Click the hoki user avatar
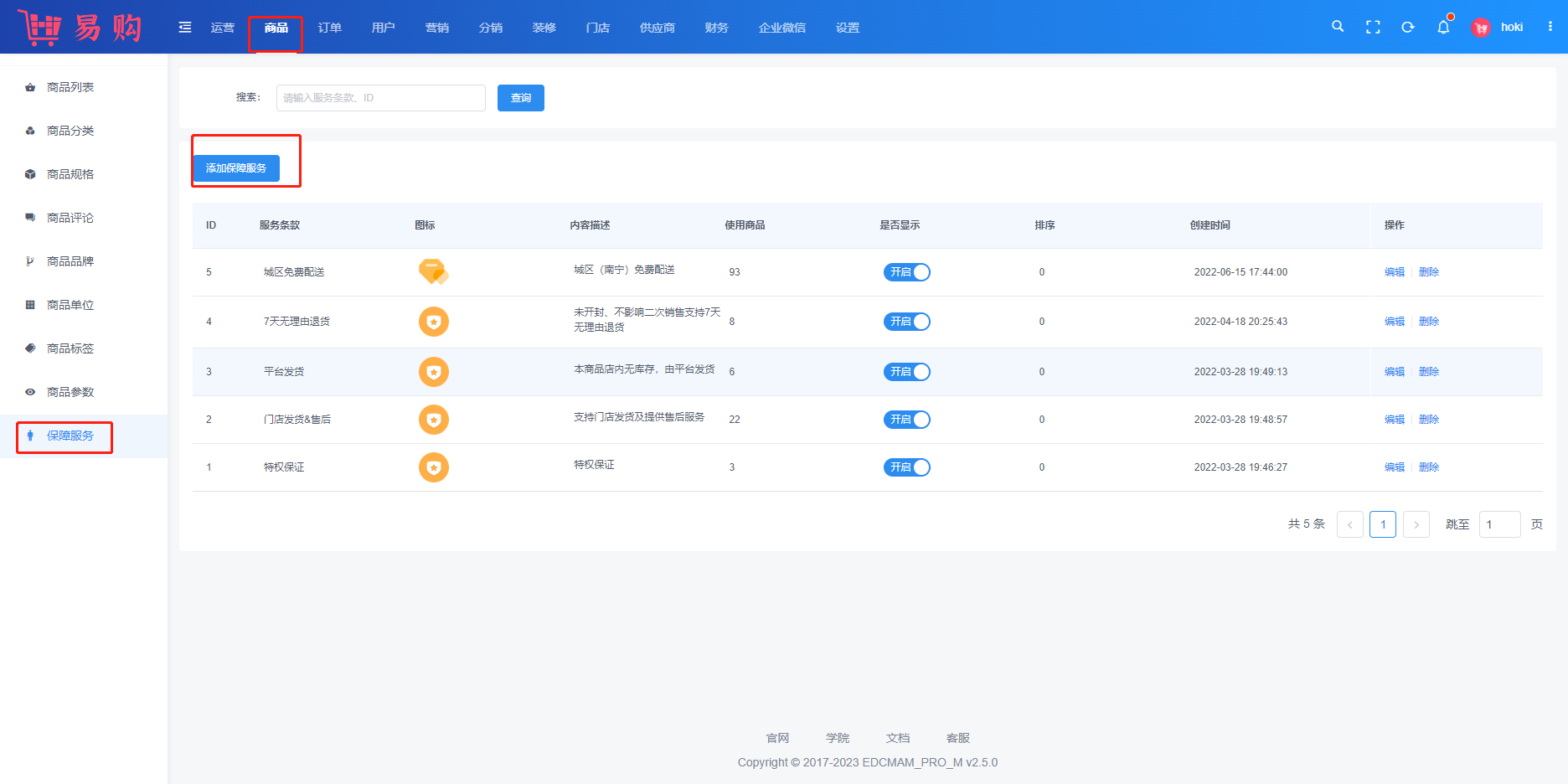Screen dimensions: 1568x784 pyautogui.click(x=1481, y=28)
